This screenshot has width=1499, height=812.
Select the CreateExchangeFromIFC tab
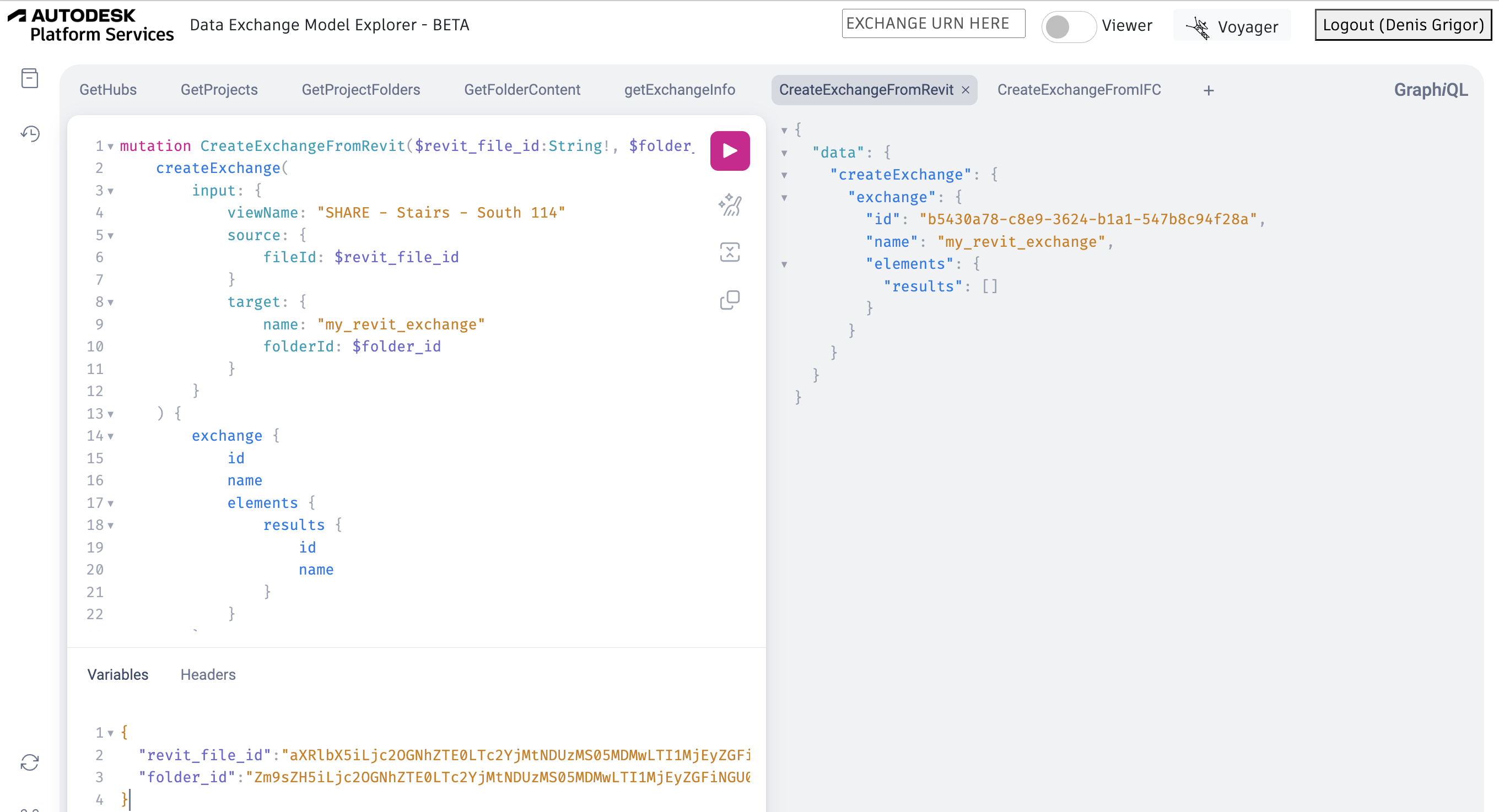[x=1079, y=90]
